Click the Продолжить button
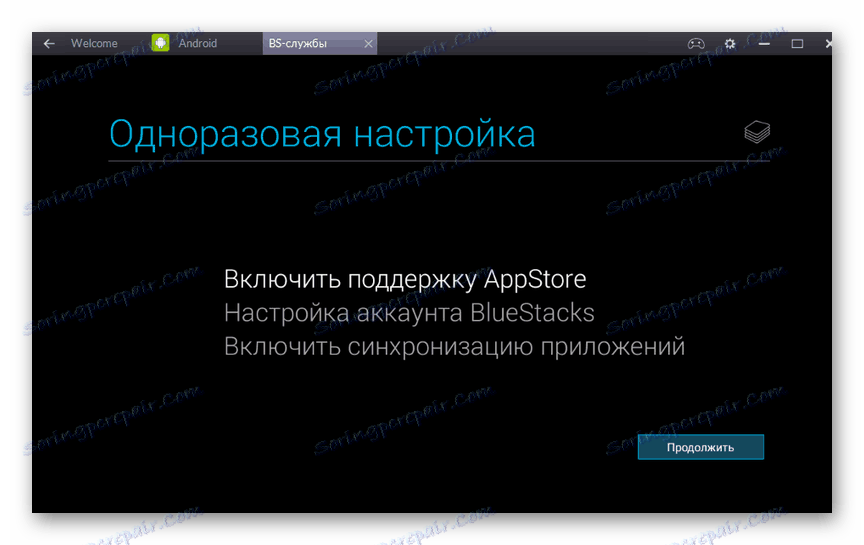 (701, 447)
